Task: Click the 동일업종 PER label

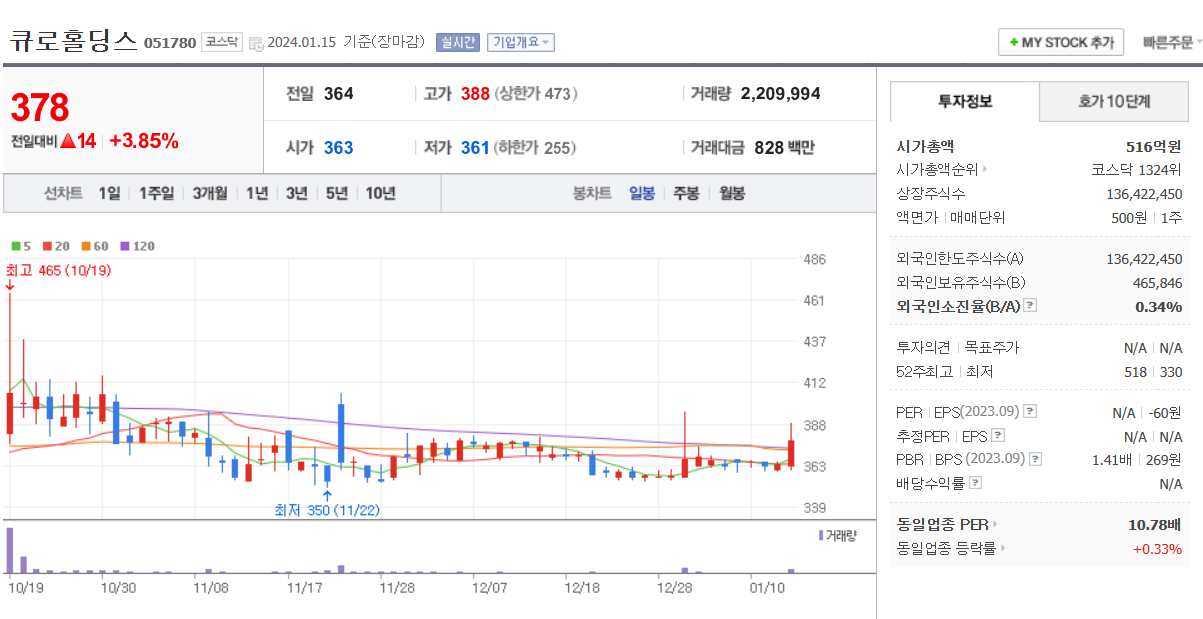Action: pyautogui.click(x=942, y=524)
